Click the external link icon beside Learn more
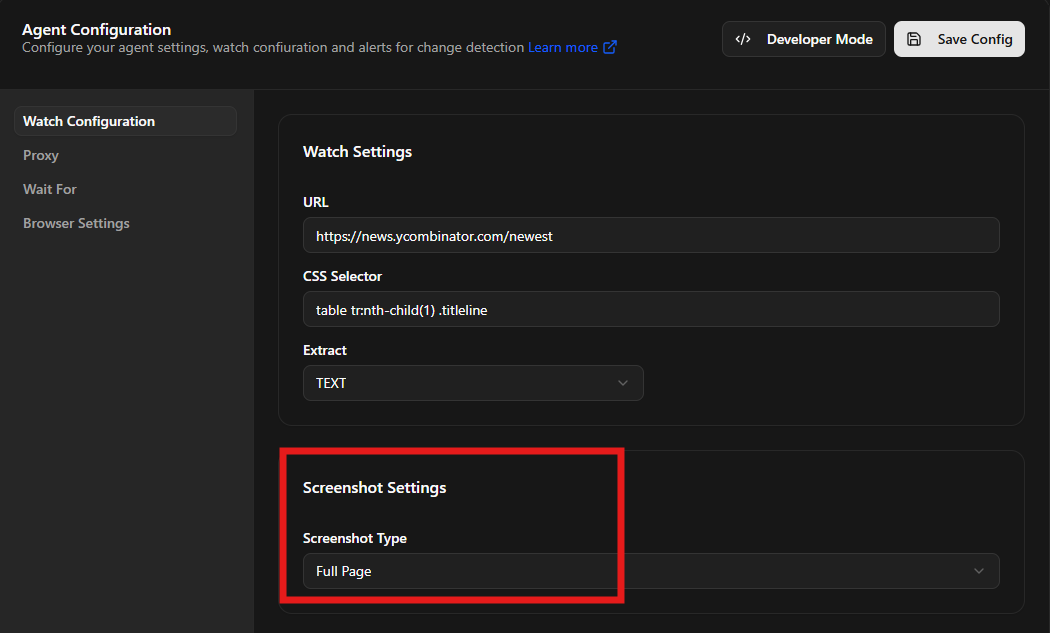1050x633 pixels. 610,47
